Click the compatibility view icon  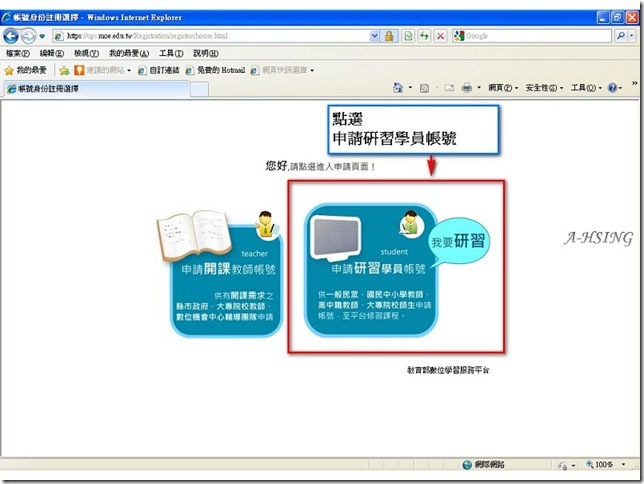coord(408,36)
